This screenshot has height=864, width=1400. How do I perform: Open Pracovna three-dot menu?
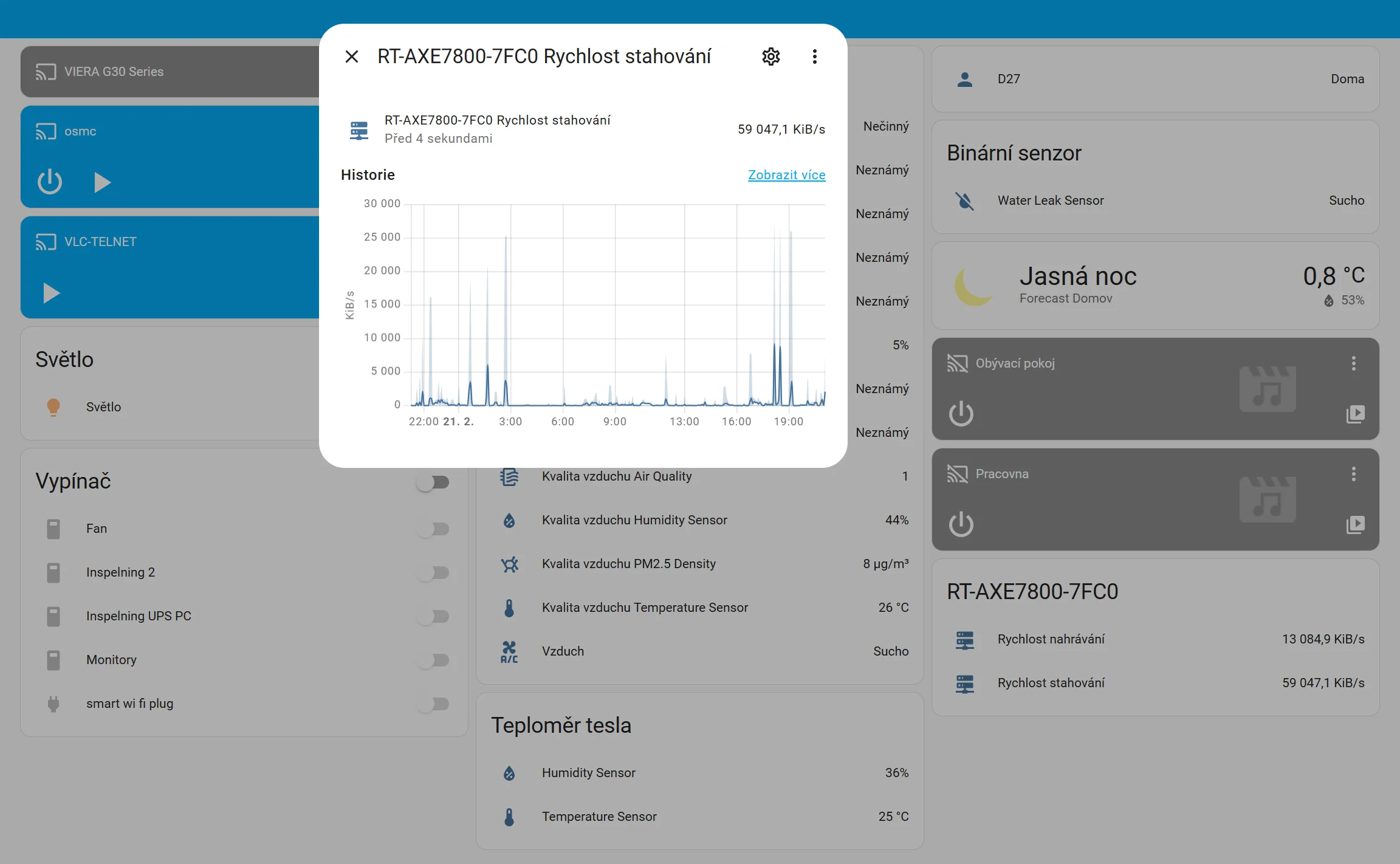click(1353, 474)
